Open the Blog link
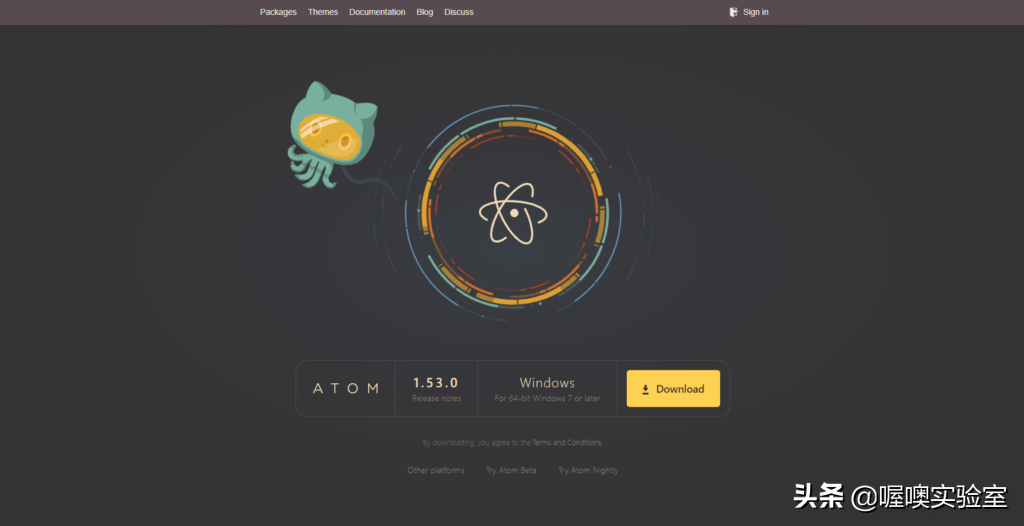This screenshot has height=526, width=1024. click(x=424, y=12)
